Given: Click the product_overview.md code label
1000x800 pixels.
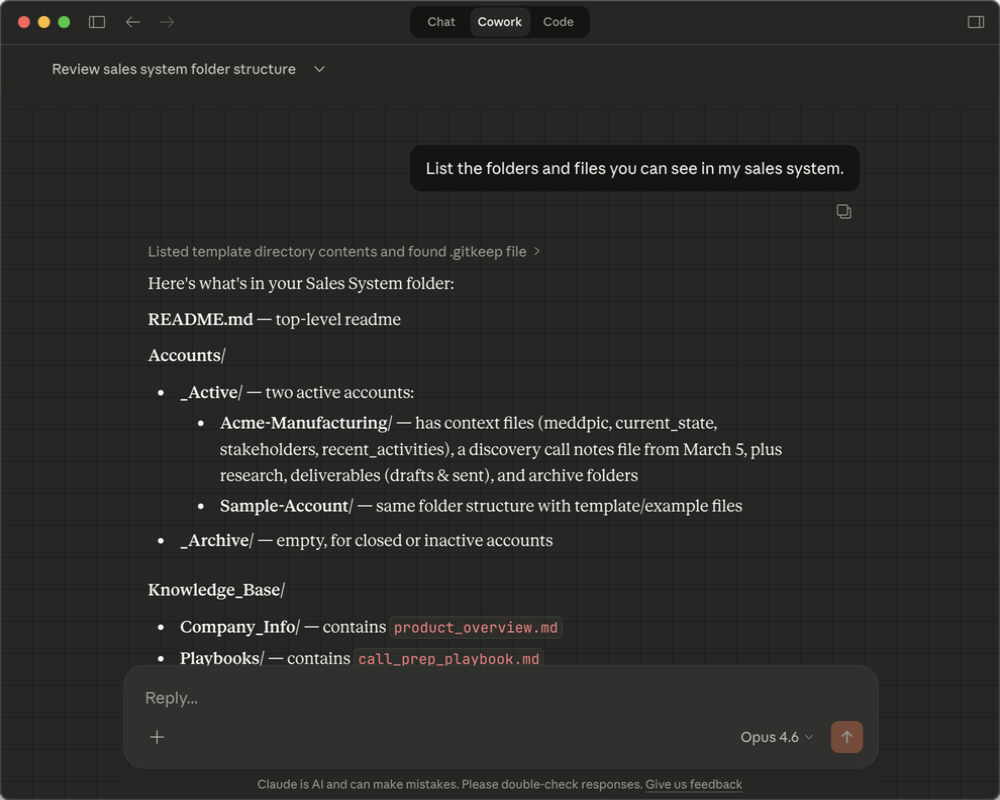Looking at the screenshot, I should (x=476, y=628).
